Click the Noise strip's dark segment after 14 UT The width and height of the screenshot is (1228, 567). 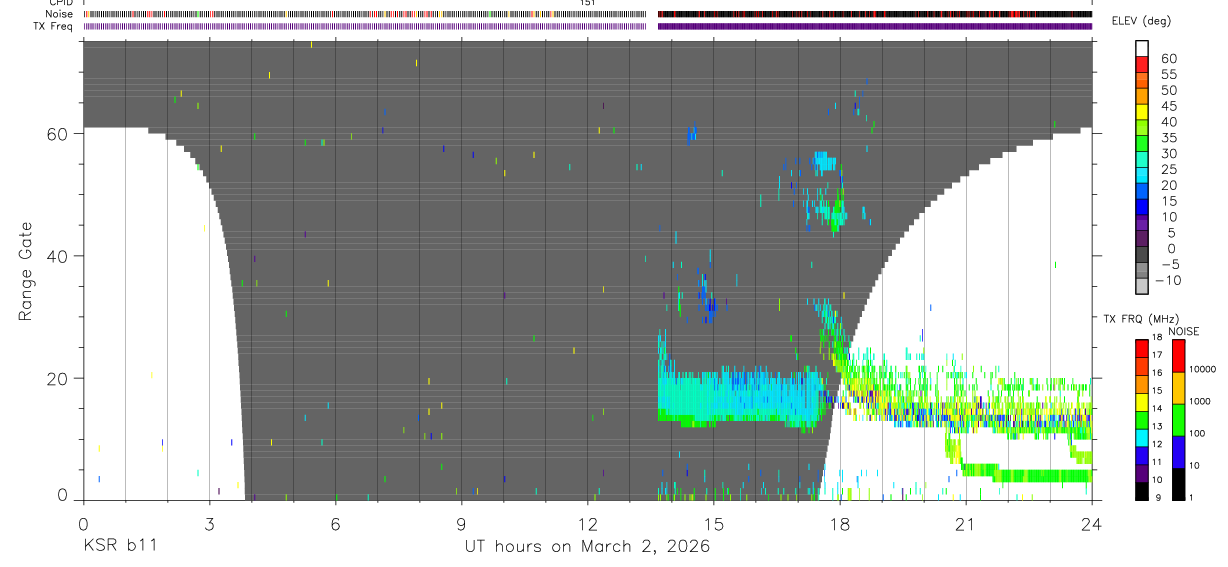click(x=874, y=14)
